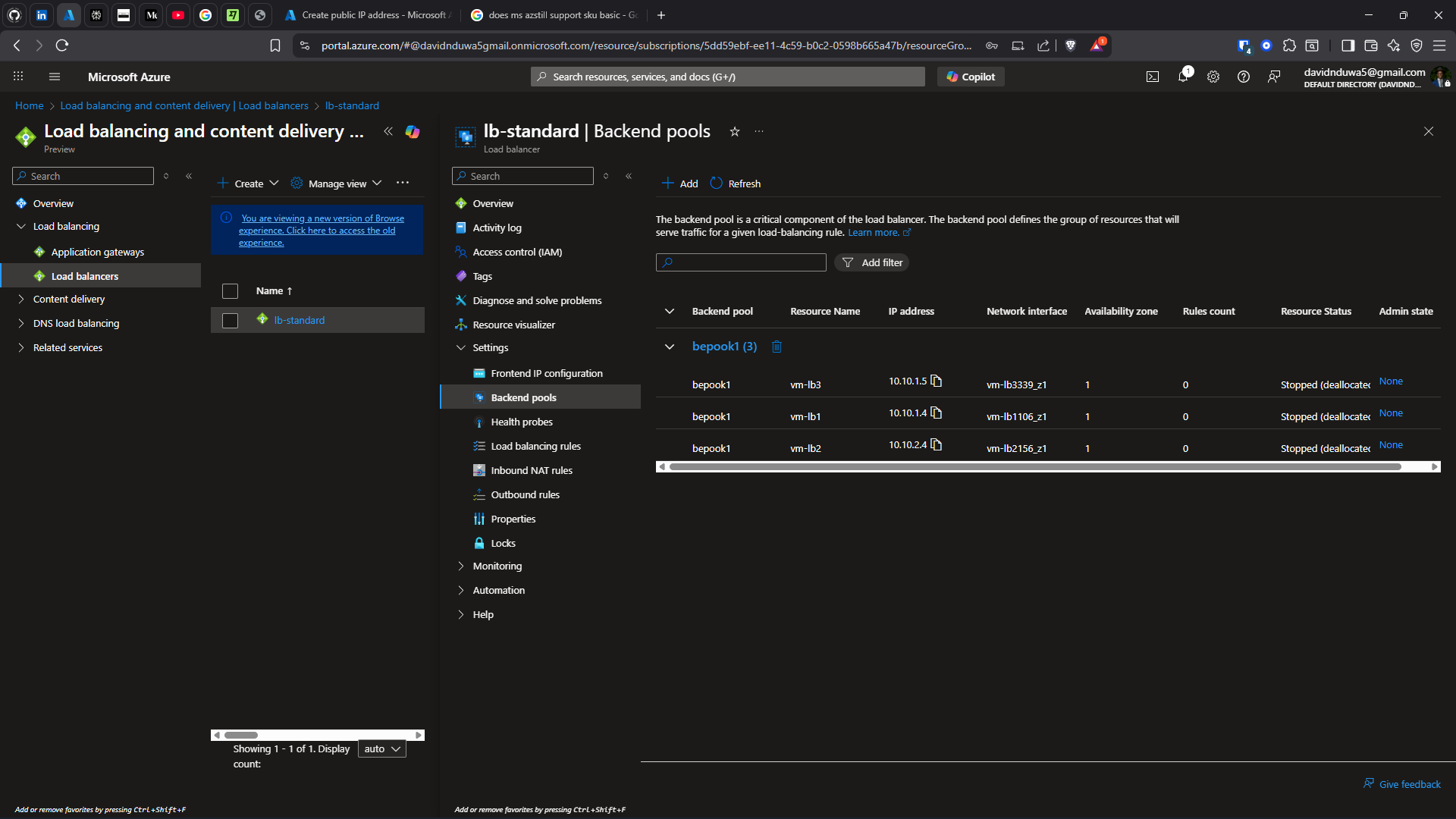Open the pinned YouTube tab
The width and height of the screenshot is (1456, 819).
pyautogui.click(x=178, y=15)
